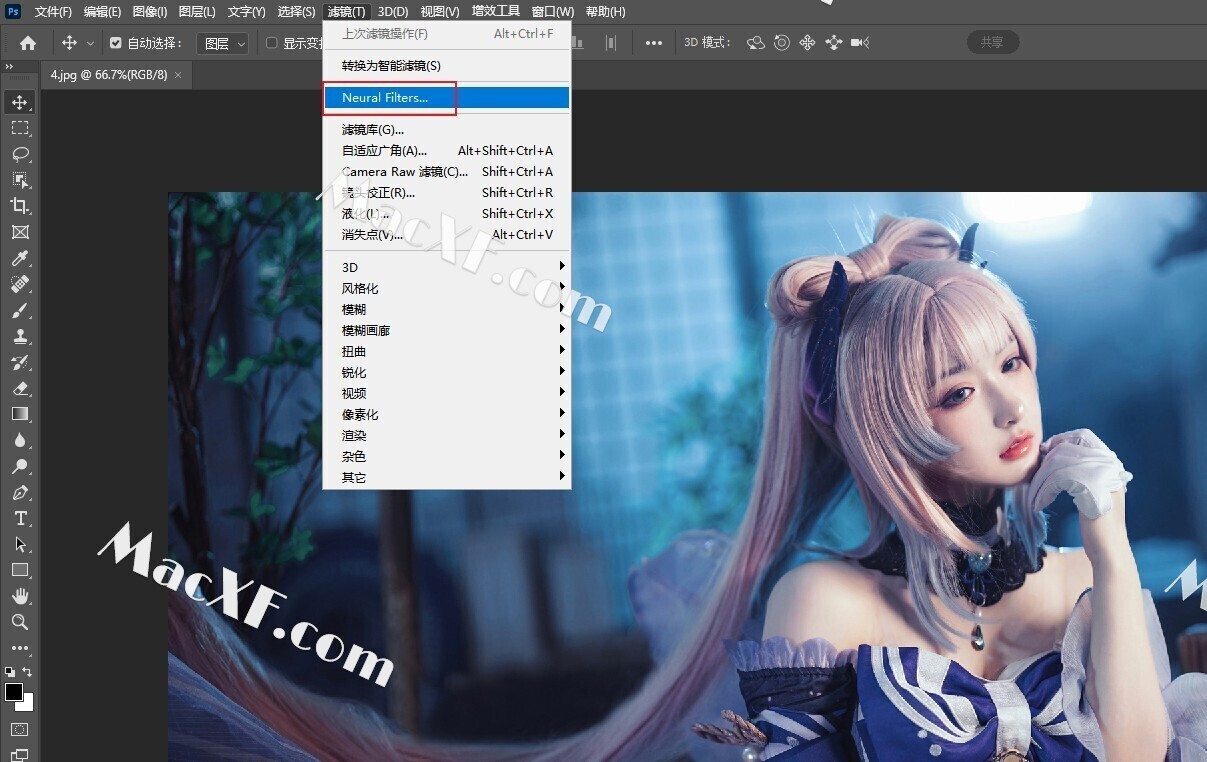Image resolution: width=1207 pixels, height=762 pixels.
Task: Toggle the 自动选择 checkbox
Action: [115, 43]
